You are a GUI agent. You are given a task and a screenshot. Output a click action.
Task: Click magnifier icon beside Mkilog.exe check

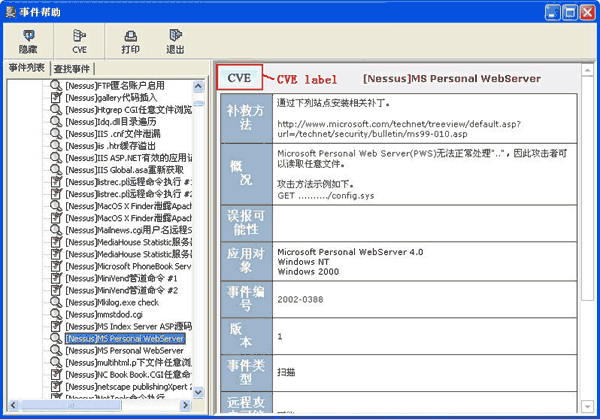[x=57, y=302]
